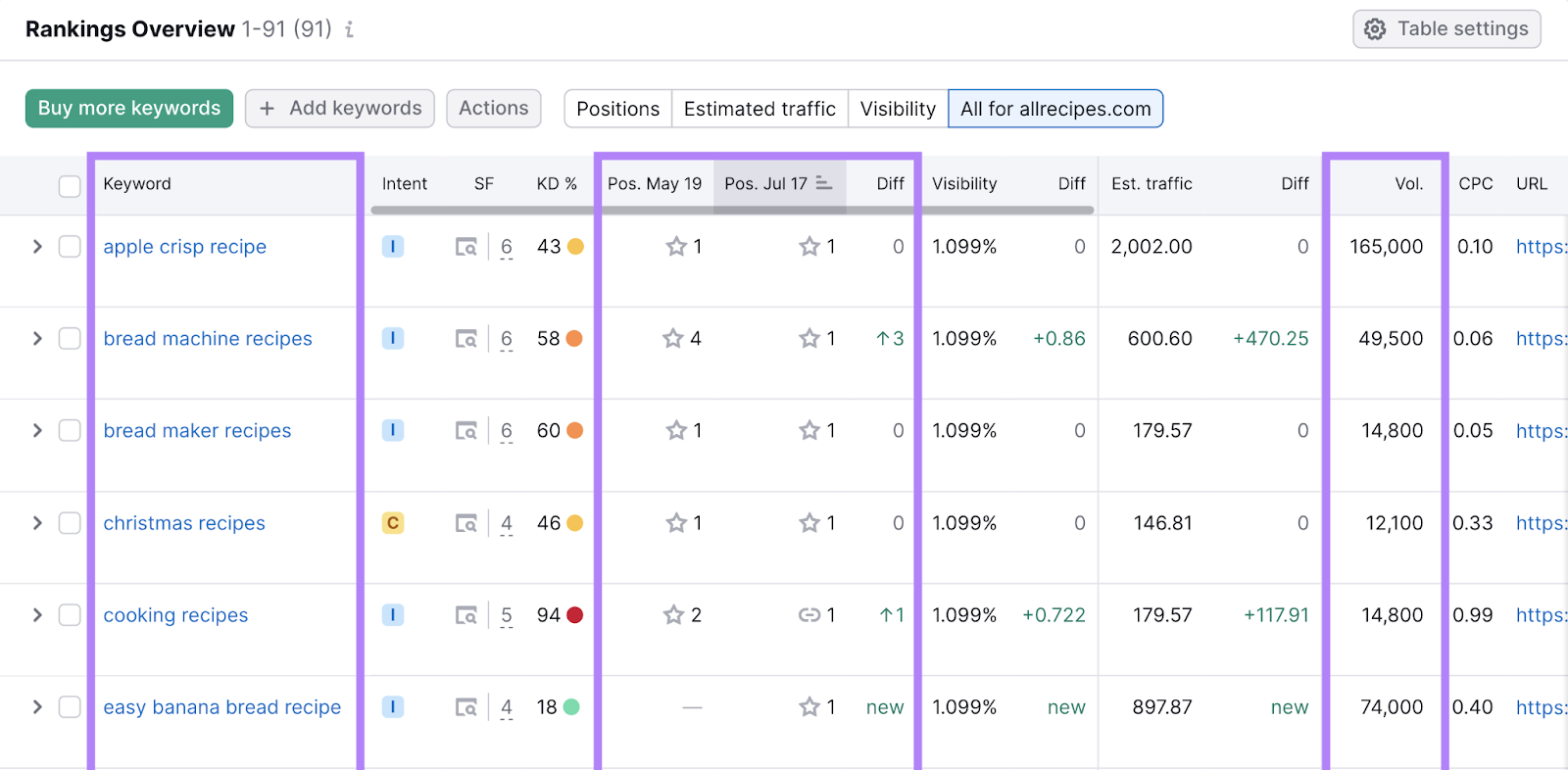Click the Commercial intent badge for christmas recipes
This screenshot has width=1568, height=770.
coord(393,523)
